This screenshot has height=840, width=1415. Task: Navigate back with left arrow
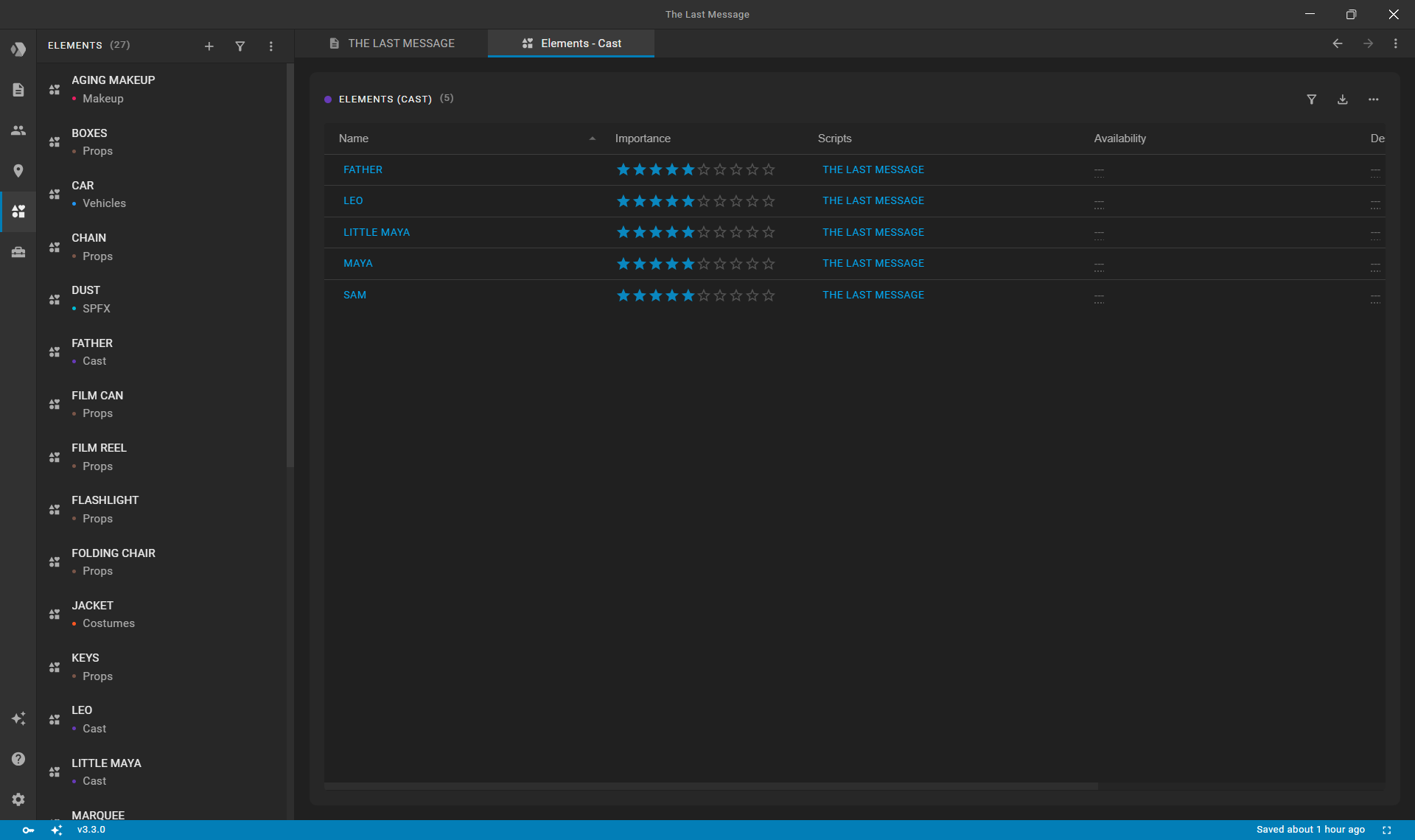pyautogui.click(x=1338, y=43)
